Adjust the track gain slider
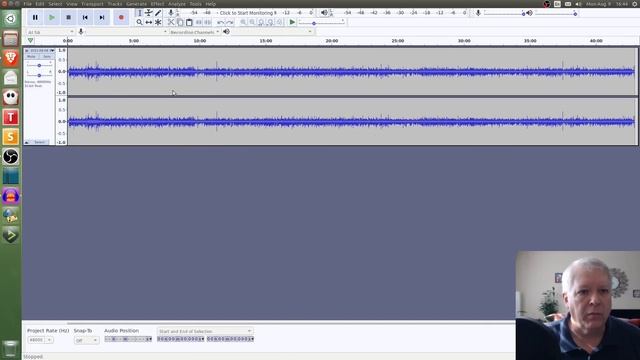 [x=39, y=65]
